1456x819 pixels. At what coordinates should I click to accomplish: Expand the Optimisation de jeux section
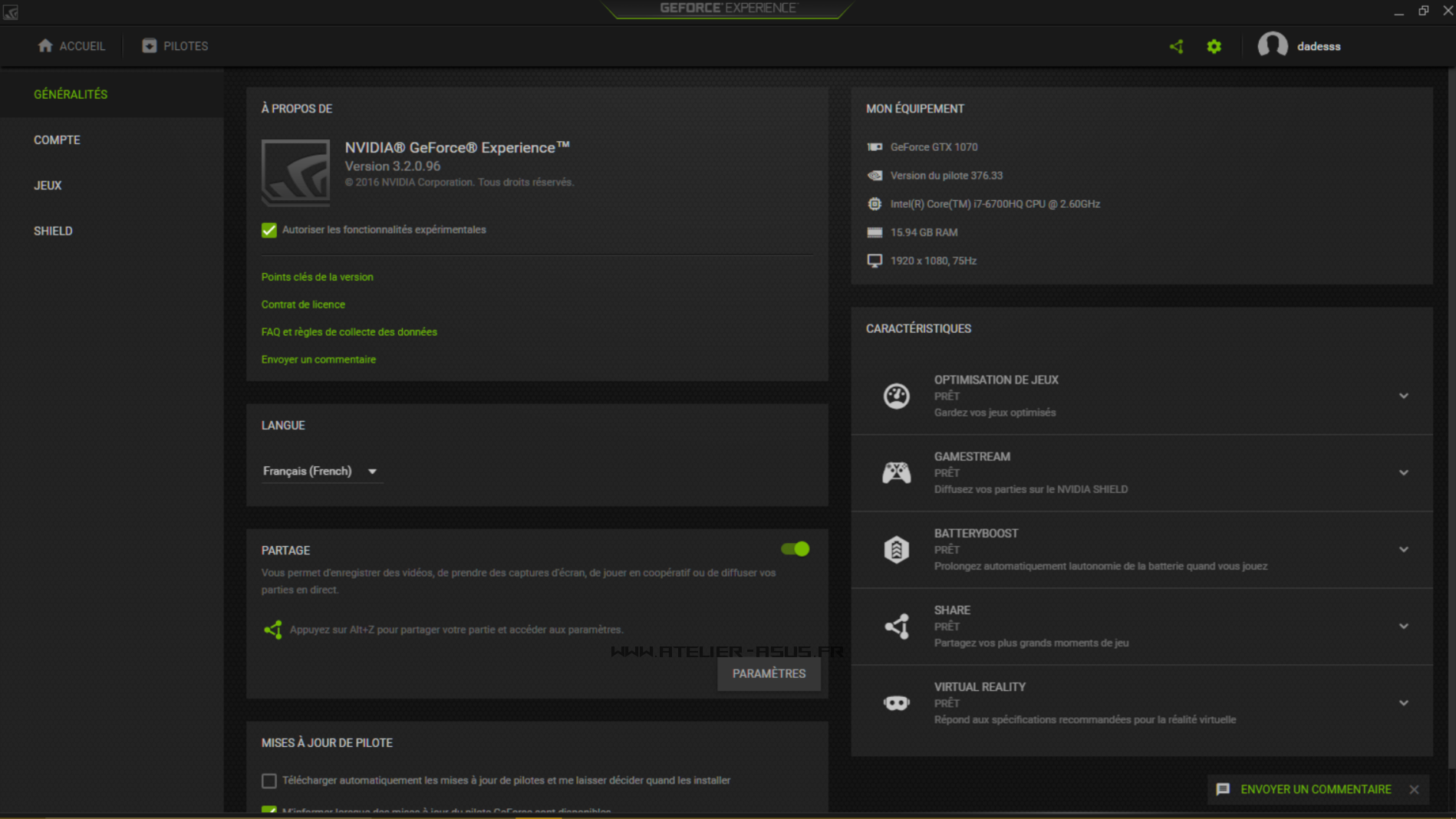click(1403, 396)
